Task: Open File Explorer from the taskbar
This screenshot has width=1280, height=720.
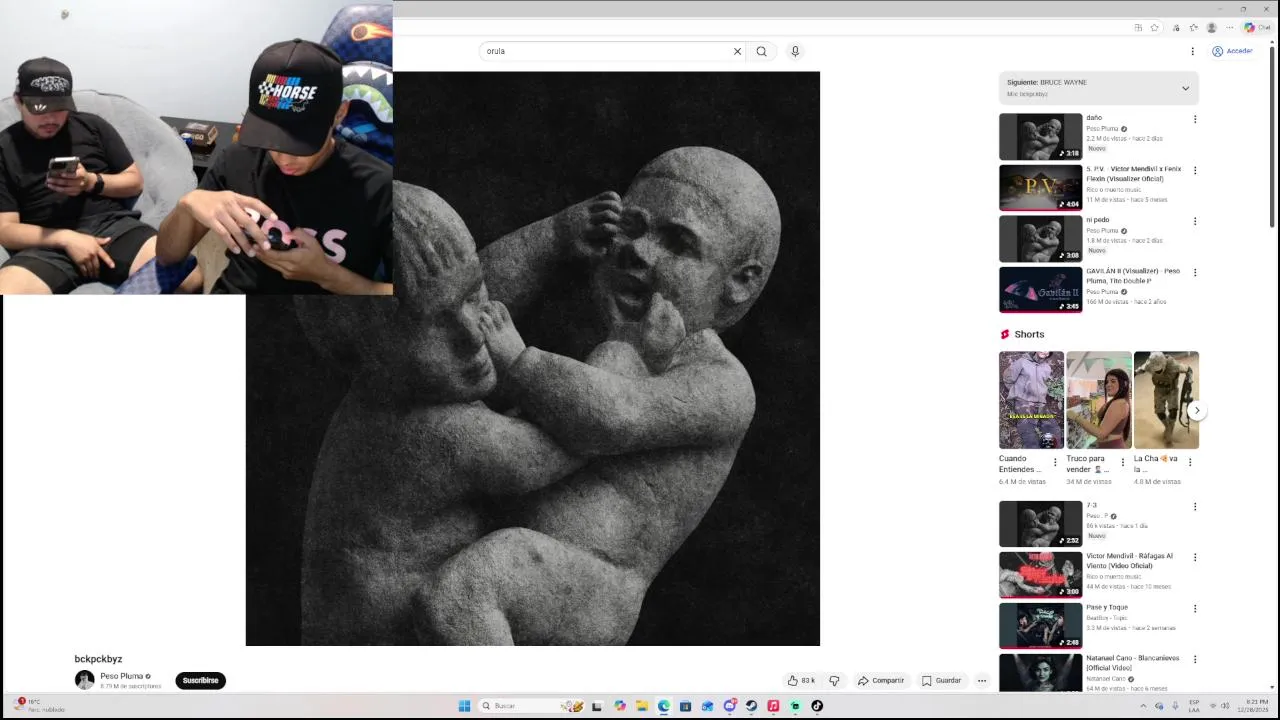Action: 642,706
